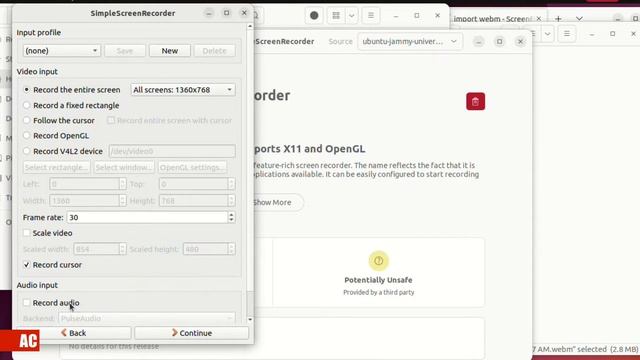Click the recorder settings scrollbar up arrow
The width and height of the screenshot is (640, 360).
click(250, 27)
